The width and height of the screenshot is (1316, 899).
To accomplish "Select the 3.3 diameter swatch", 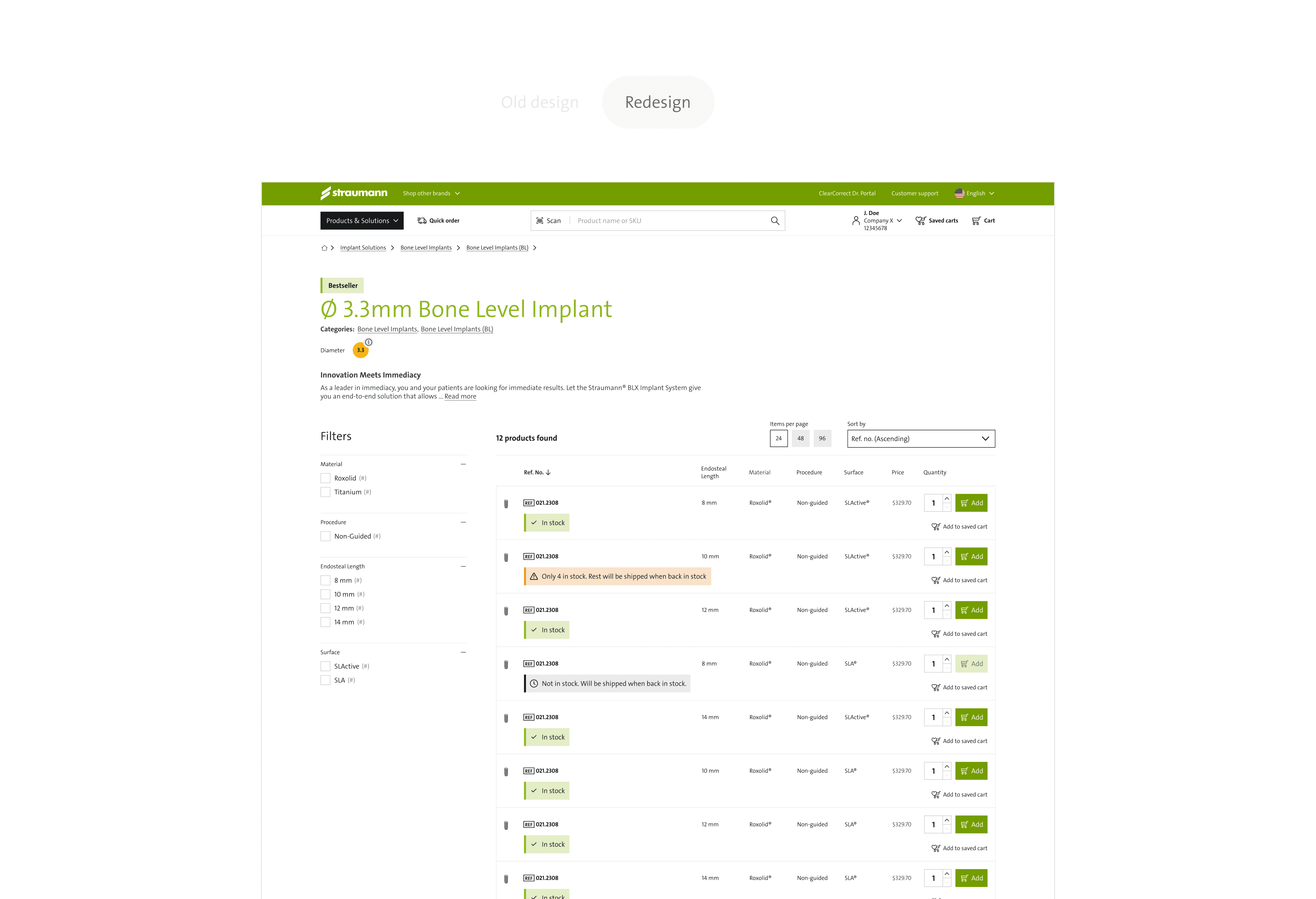I will click(x=361, y=350).
